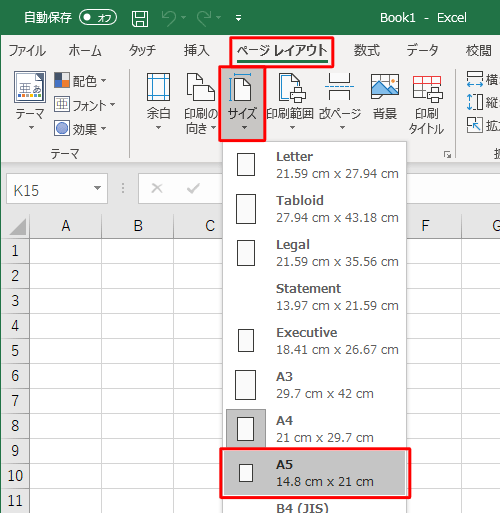
Task: Switch to the 数式 tab
Action: click(367, 51)
